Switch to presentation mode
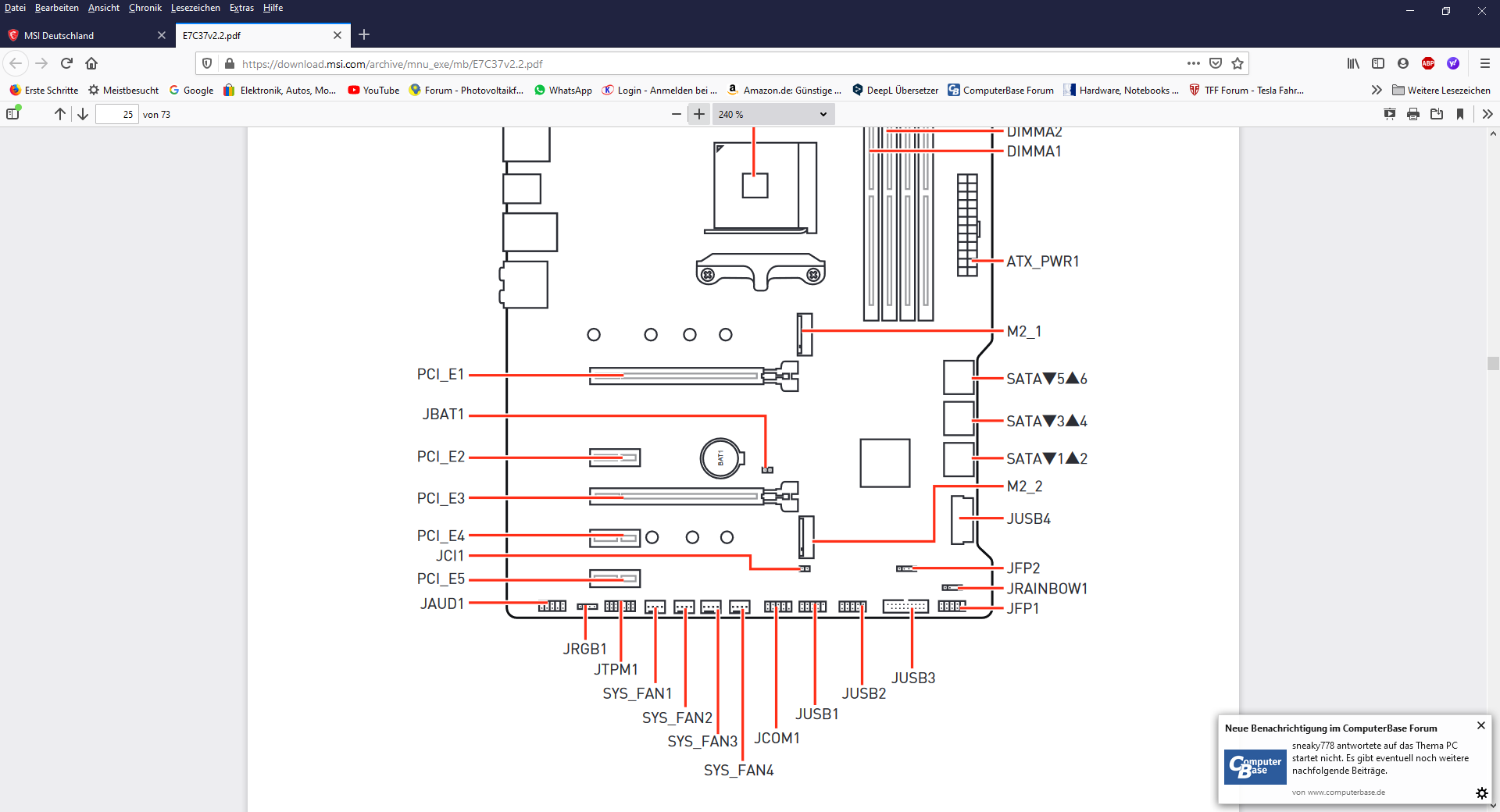 (x=1390, y=114)
